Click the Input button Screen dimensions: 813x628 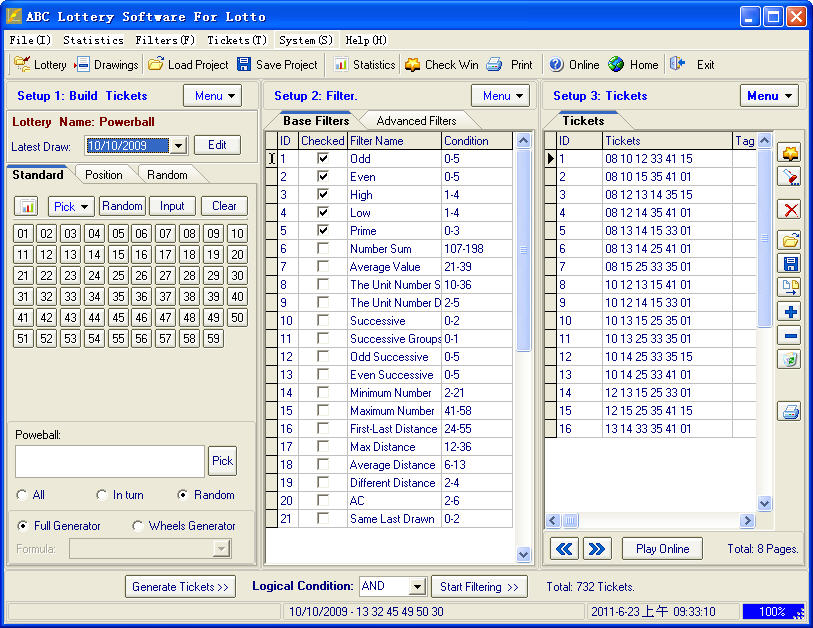click(172, 206)
